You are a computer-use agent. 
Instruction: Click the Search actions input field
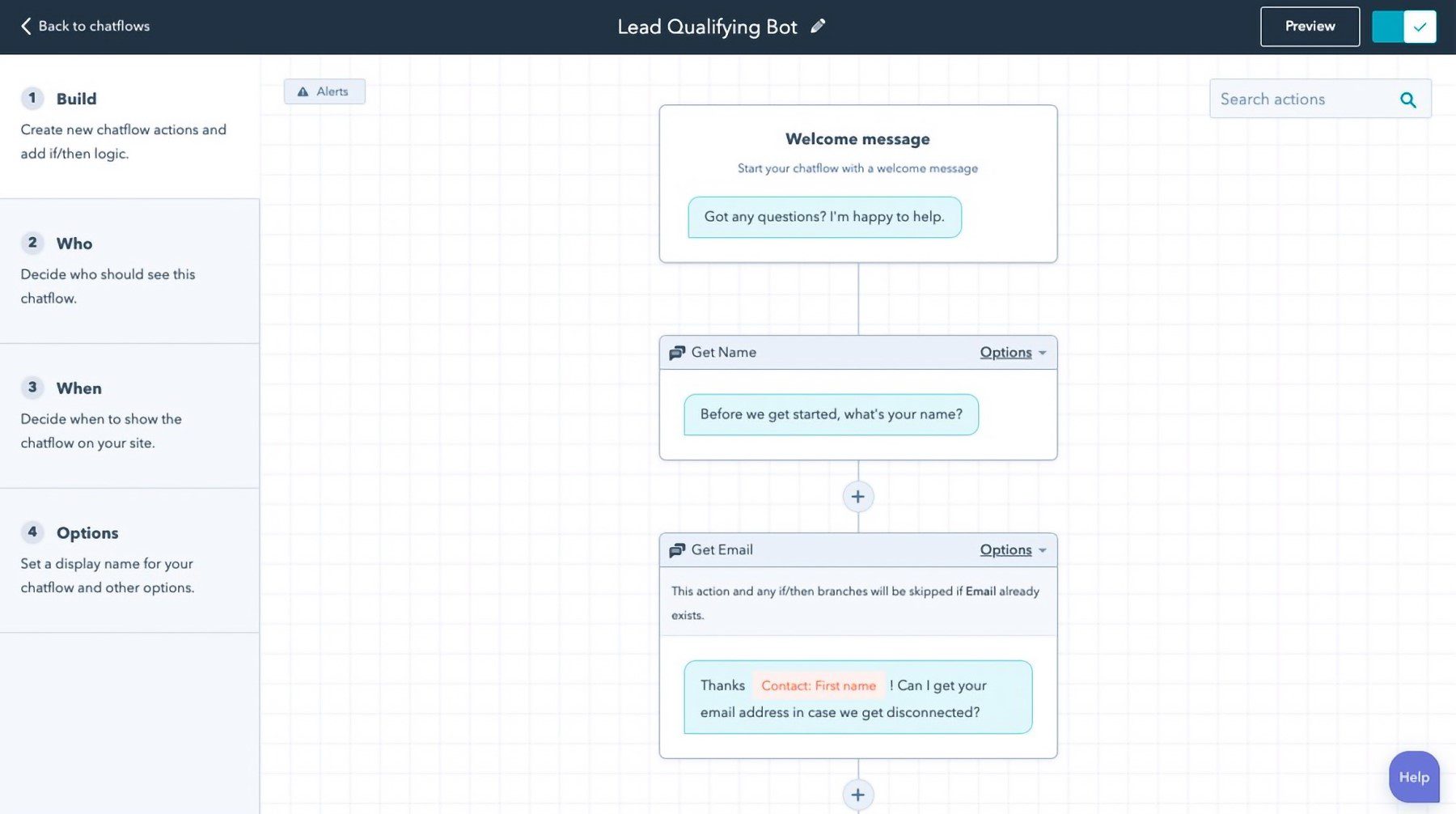pyautogui.click(x=1294, y=99)
